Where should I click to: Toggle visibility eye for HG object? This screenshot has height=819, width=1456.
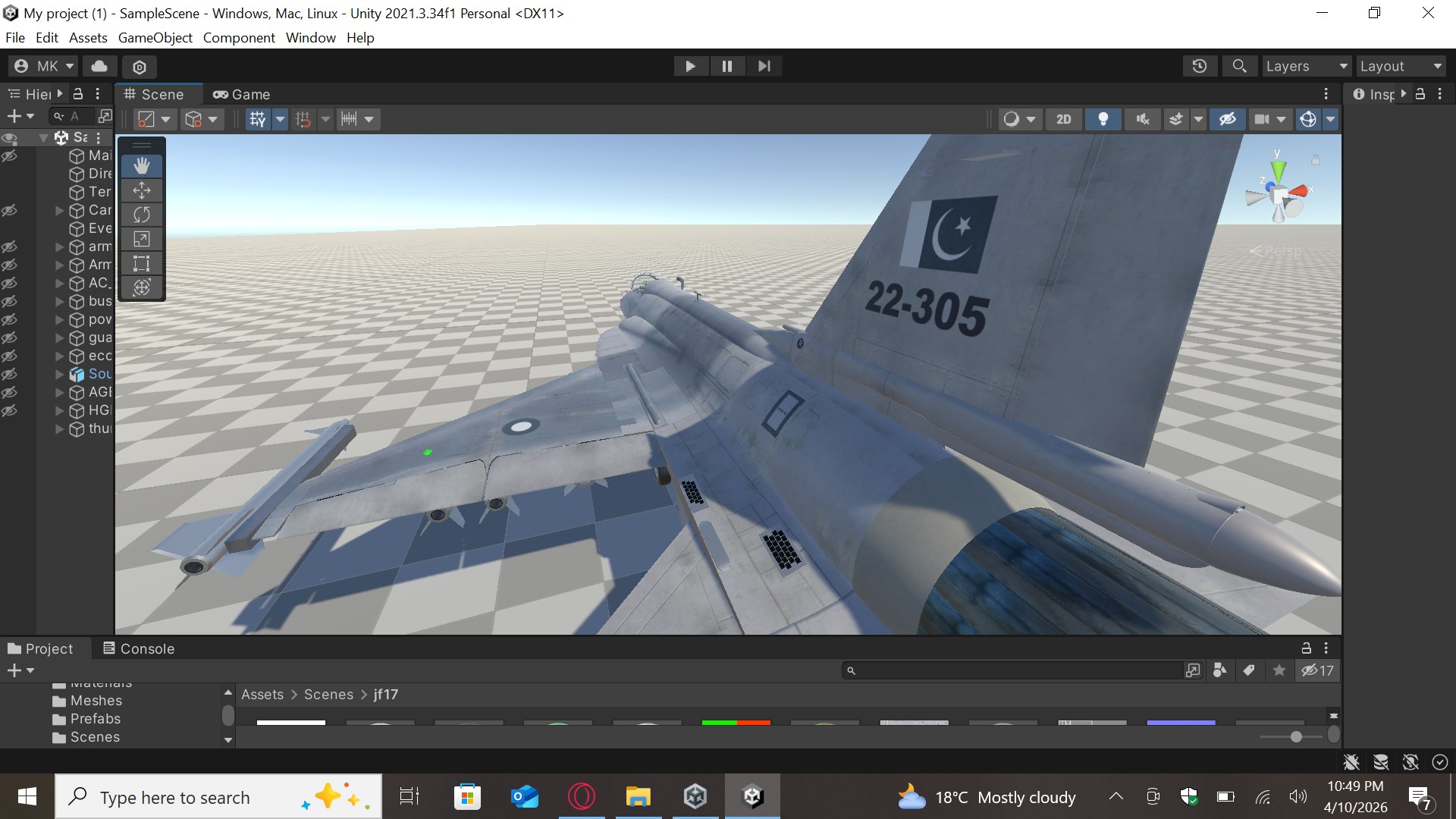(x=9, y=410)
